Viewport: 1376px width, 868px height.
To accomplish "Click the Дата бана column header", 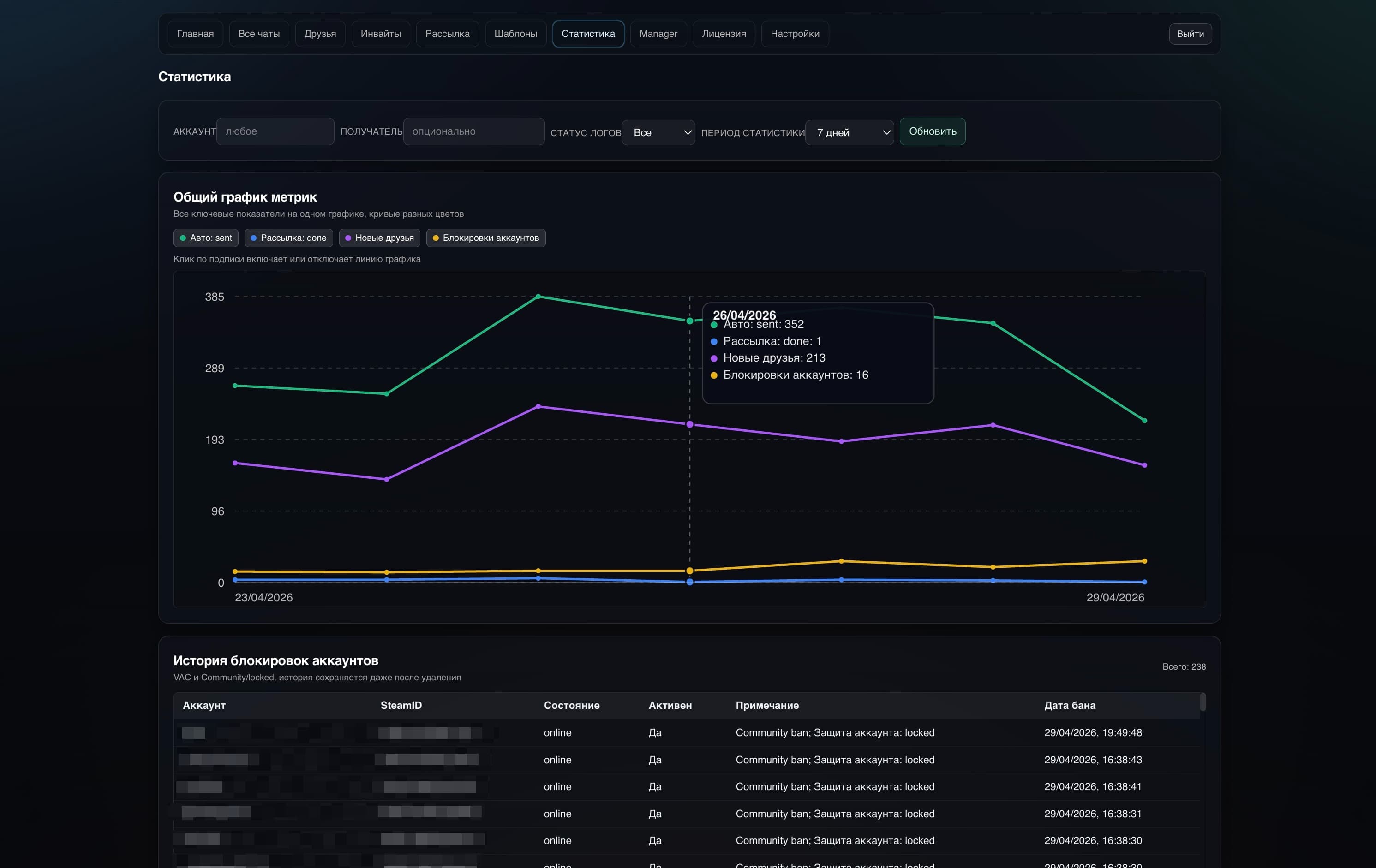I will (x=1070, y=705).
